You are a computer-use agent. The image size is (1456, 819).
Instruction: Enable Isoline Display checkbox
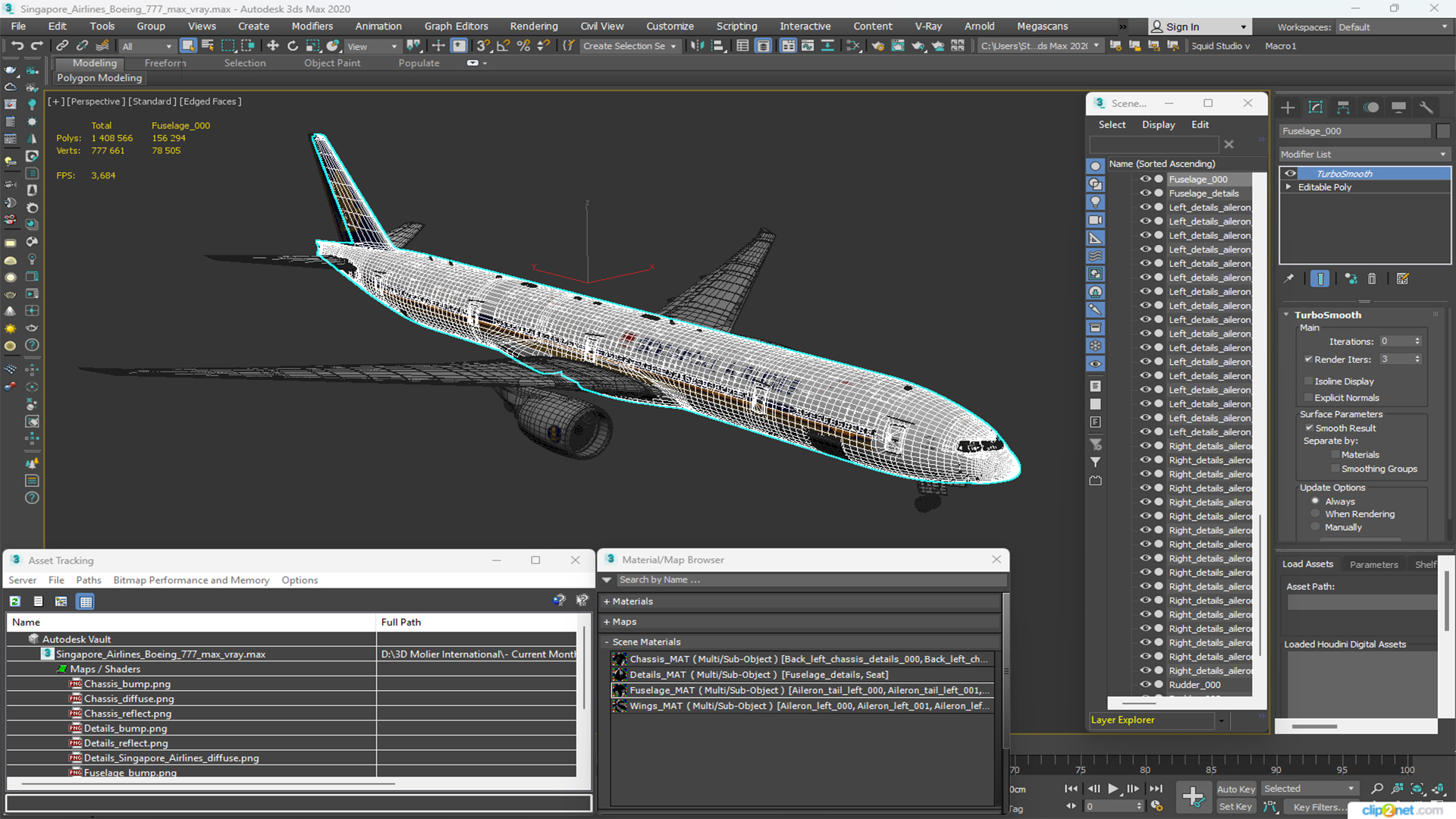(1308, 381)
